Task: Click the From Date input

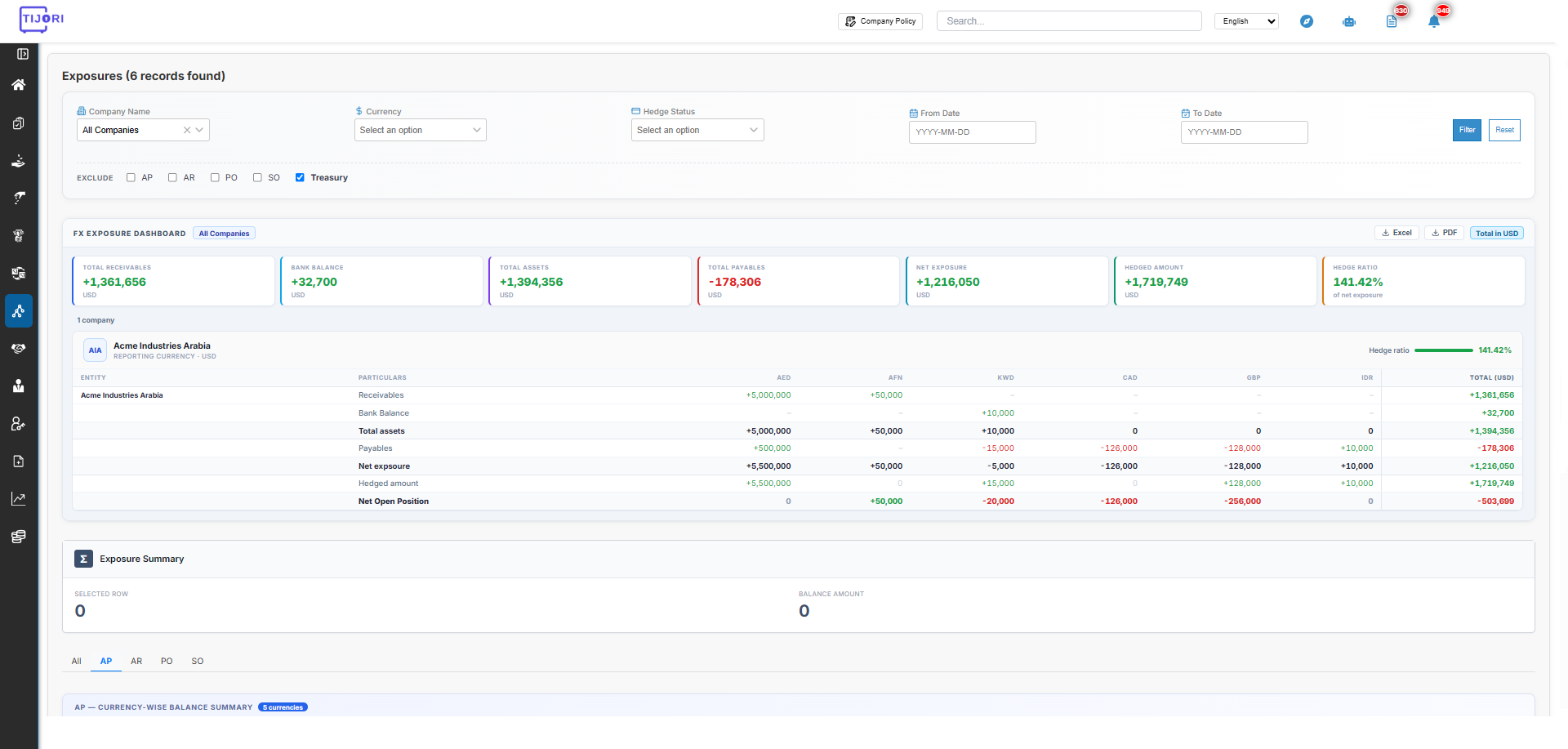Action: (x=973, y=132)
